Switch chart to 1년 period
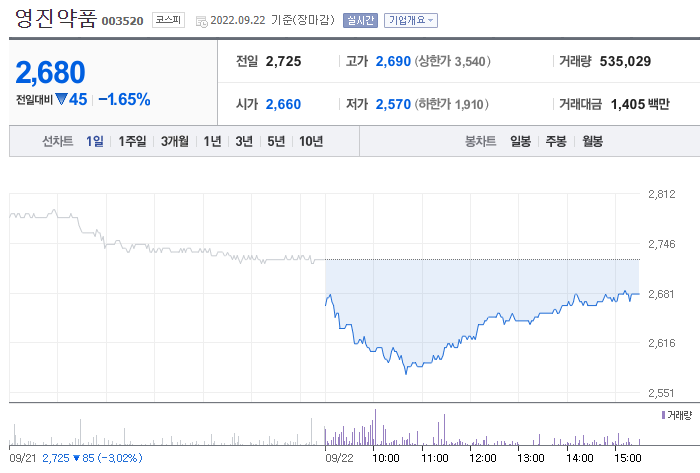The width and height of the screenshot is (700, 473). pos(212,141)
